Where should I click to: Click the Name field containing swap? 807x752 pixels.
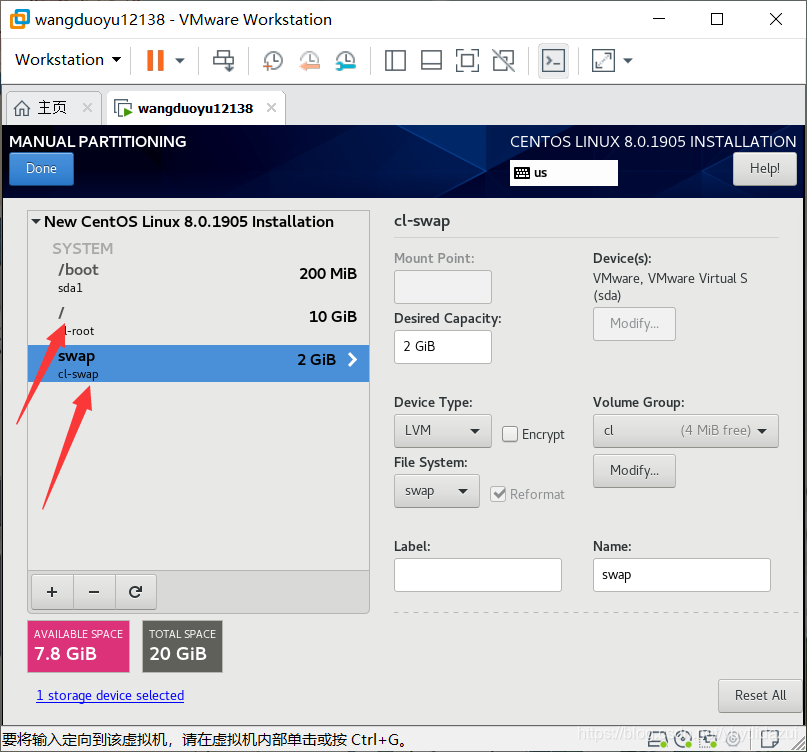[681, 575]
